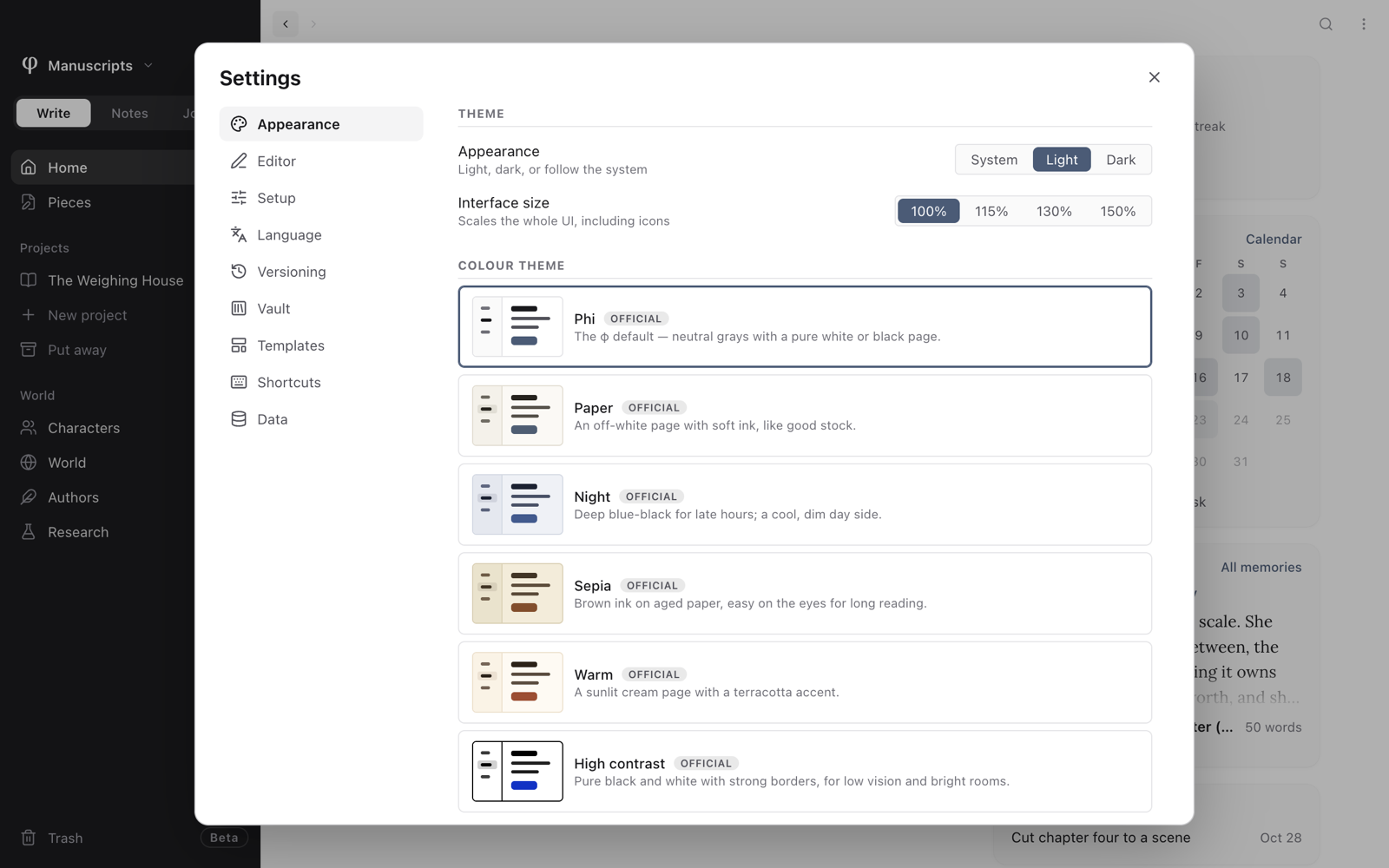This screenshot has height=868, width=1389.
Task: Click the Shortcuts keyboard icon
Action: click(x=239, y=383)
